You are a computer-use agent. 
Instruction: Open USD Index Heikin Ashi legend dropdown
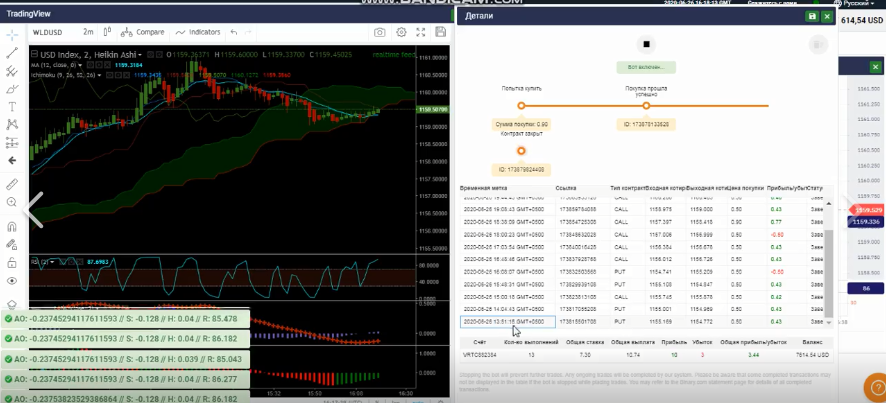tap(140, 55)
